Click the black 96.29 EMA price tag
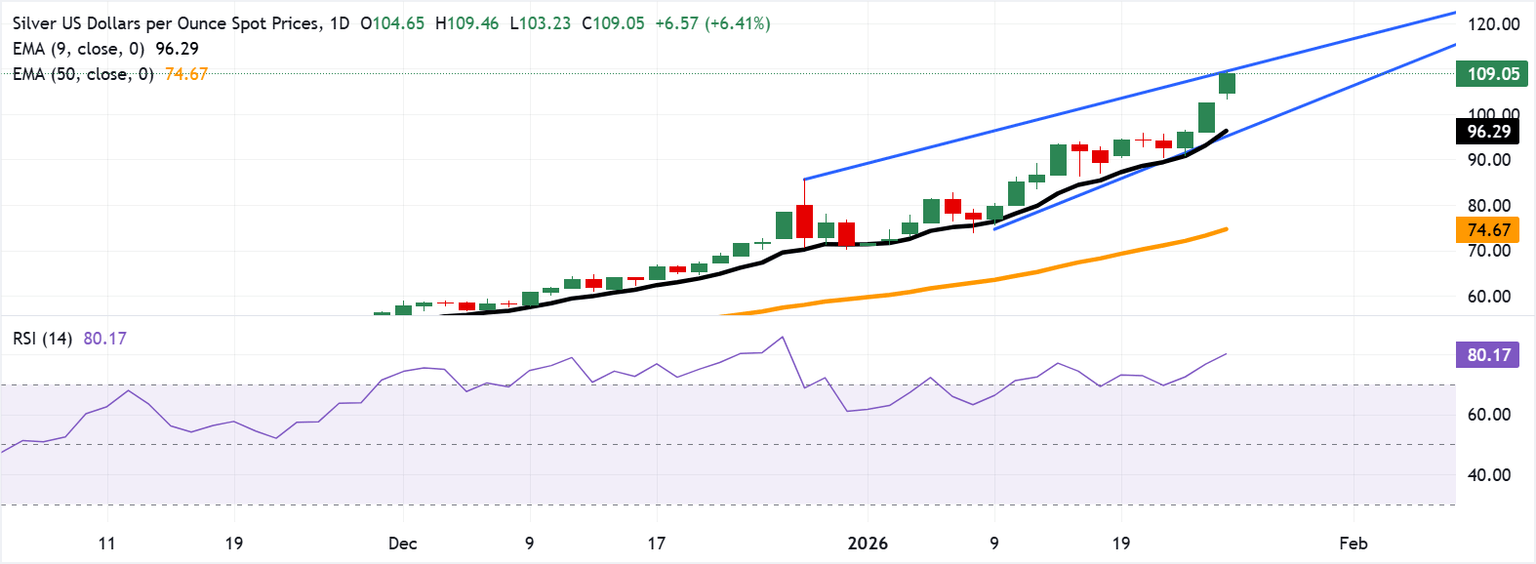Screen dimensions: 1536x564 (1490, 130)
